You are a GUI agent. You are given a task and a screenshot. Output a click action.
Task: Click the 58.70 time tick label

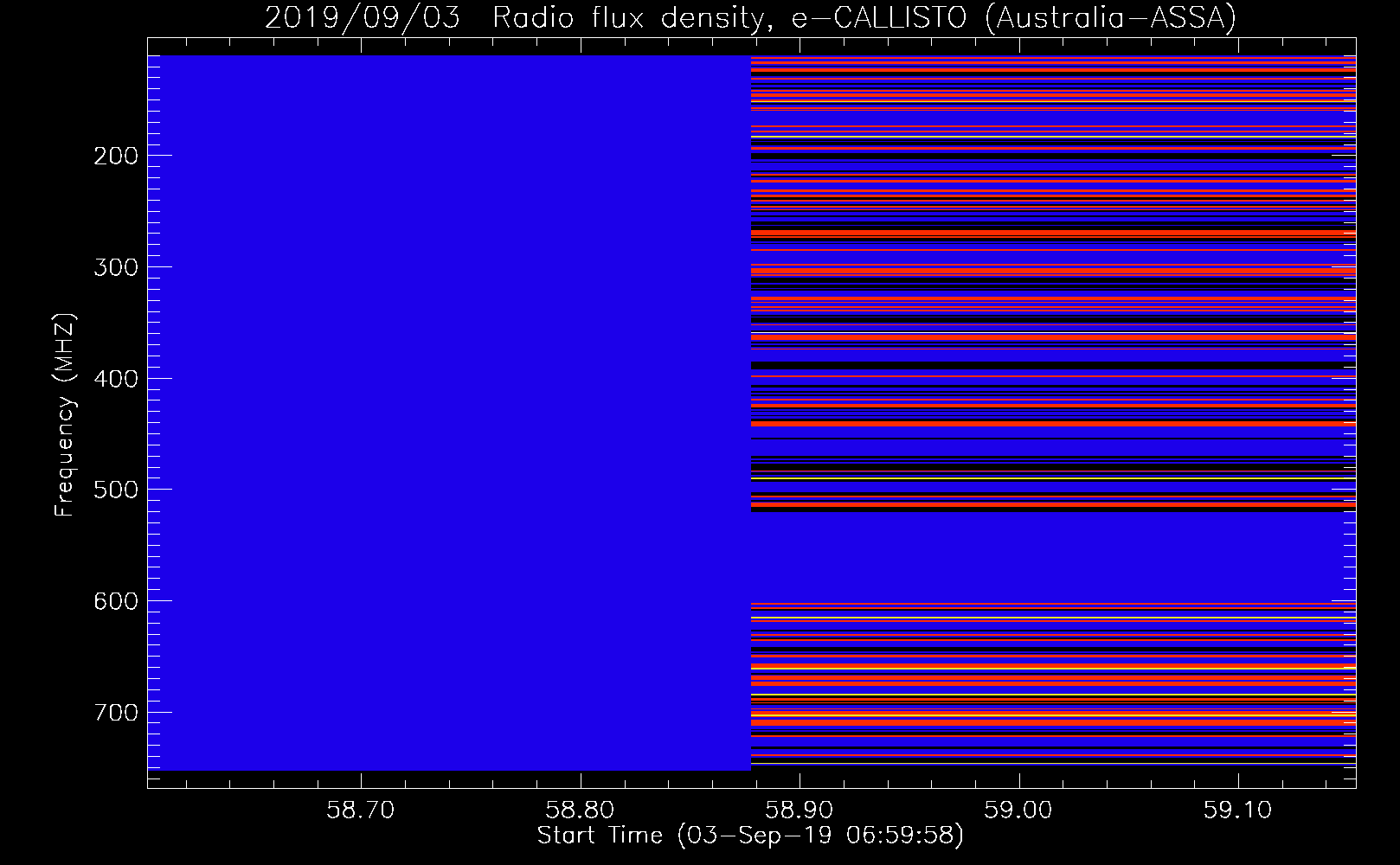pyautogui.click(x=361, y=810)
